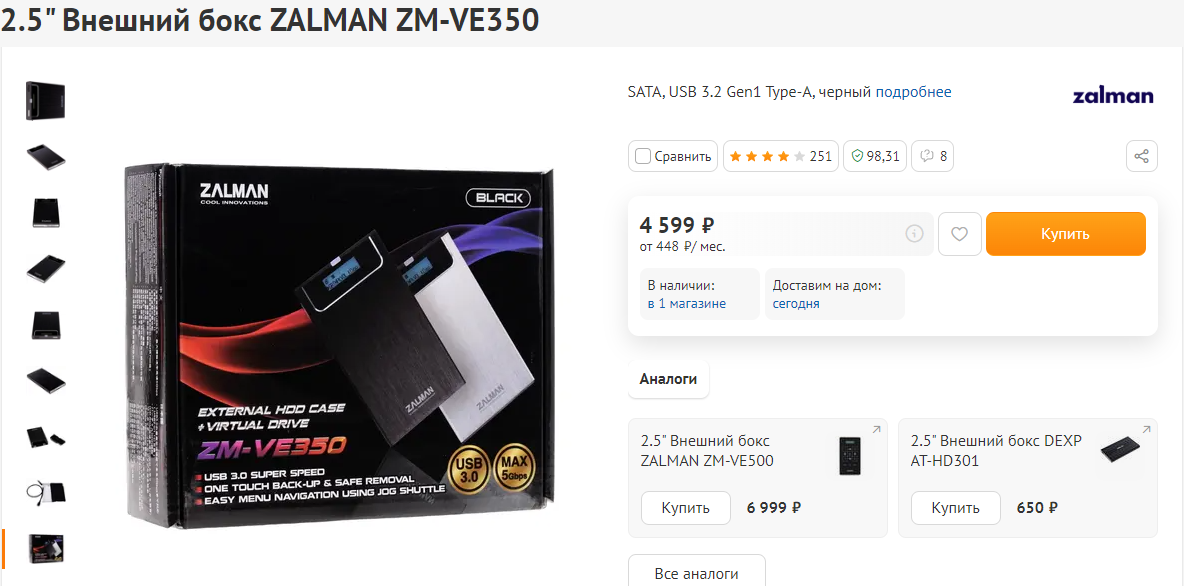This screenshot has width=1184, height=586.
Task: Open в 1 магазине availability link
Action: coord(686,304)
